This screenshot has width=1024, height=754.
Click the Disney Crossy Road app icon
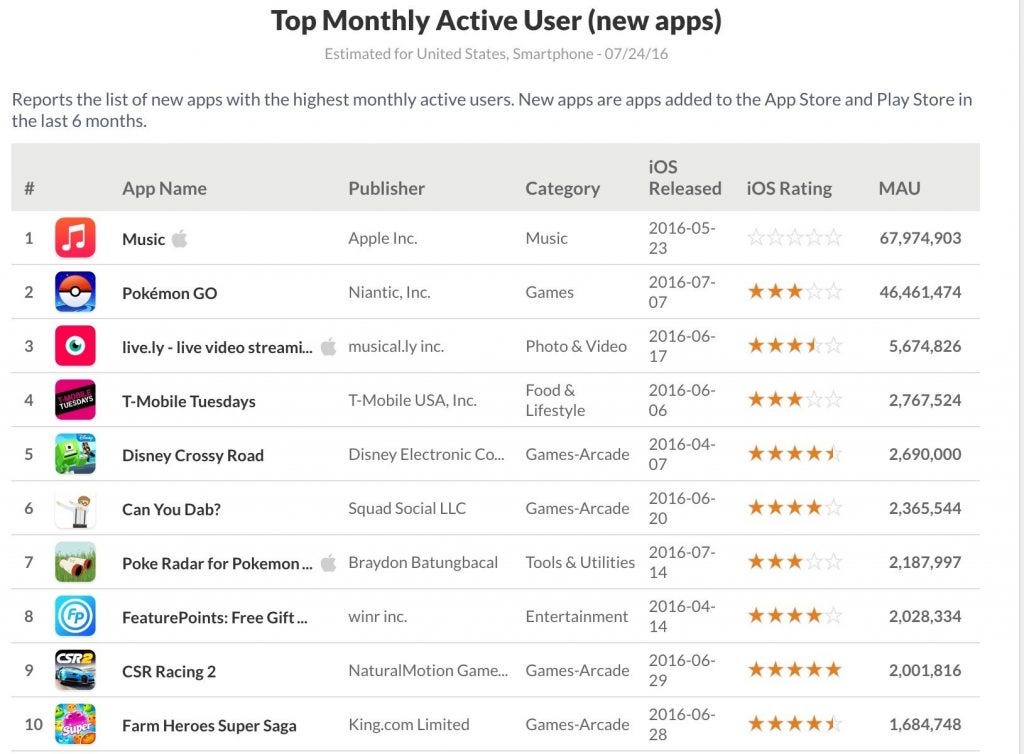pos(75,454)
